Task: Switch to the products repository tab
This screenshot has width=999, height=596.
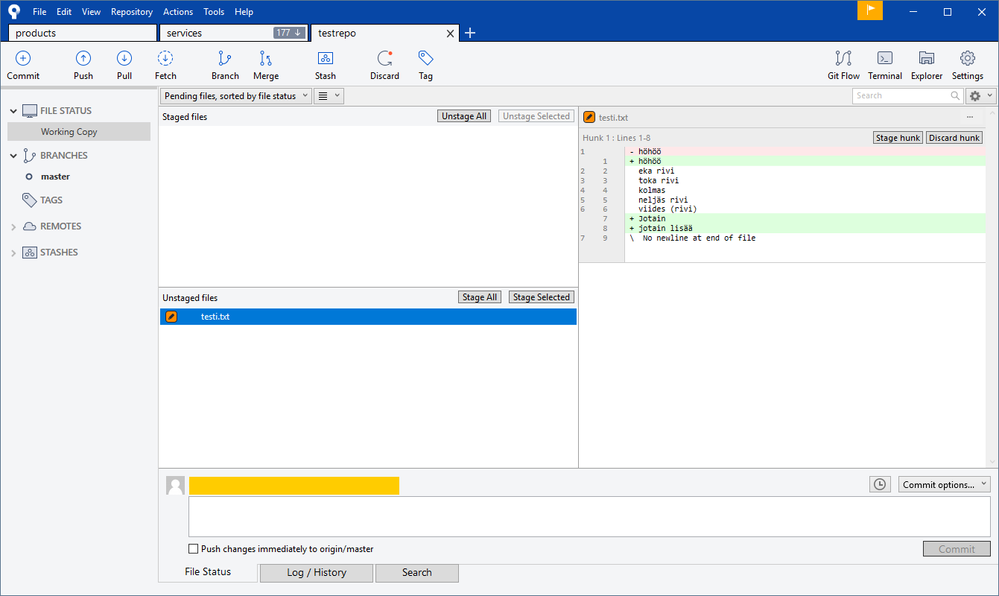Action: click(82, 33)
